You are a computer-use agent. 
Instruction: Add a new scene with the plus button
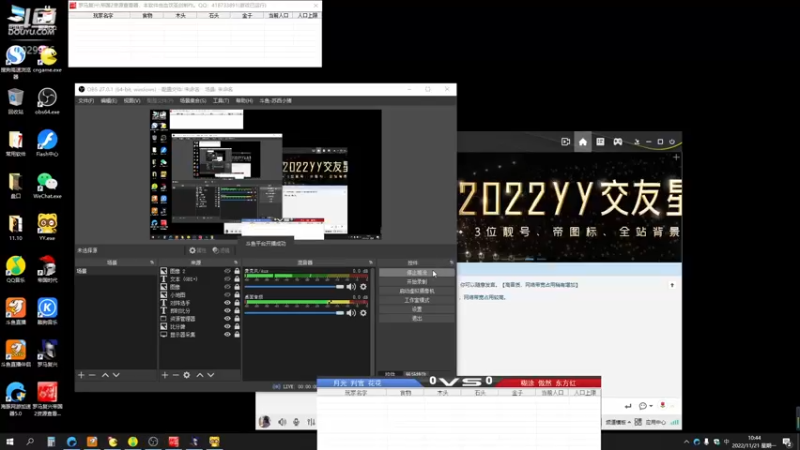pos(81,375)
